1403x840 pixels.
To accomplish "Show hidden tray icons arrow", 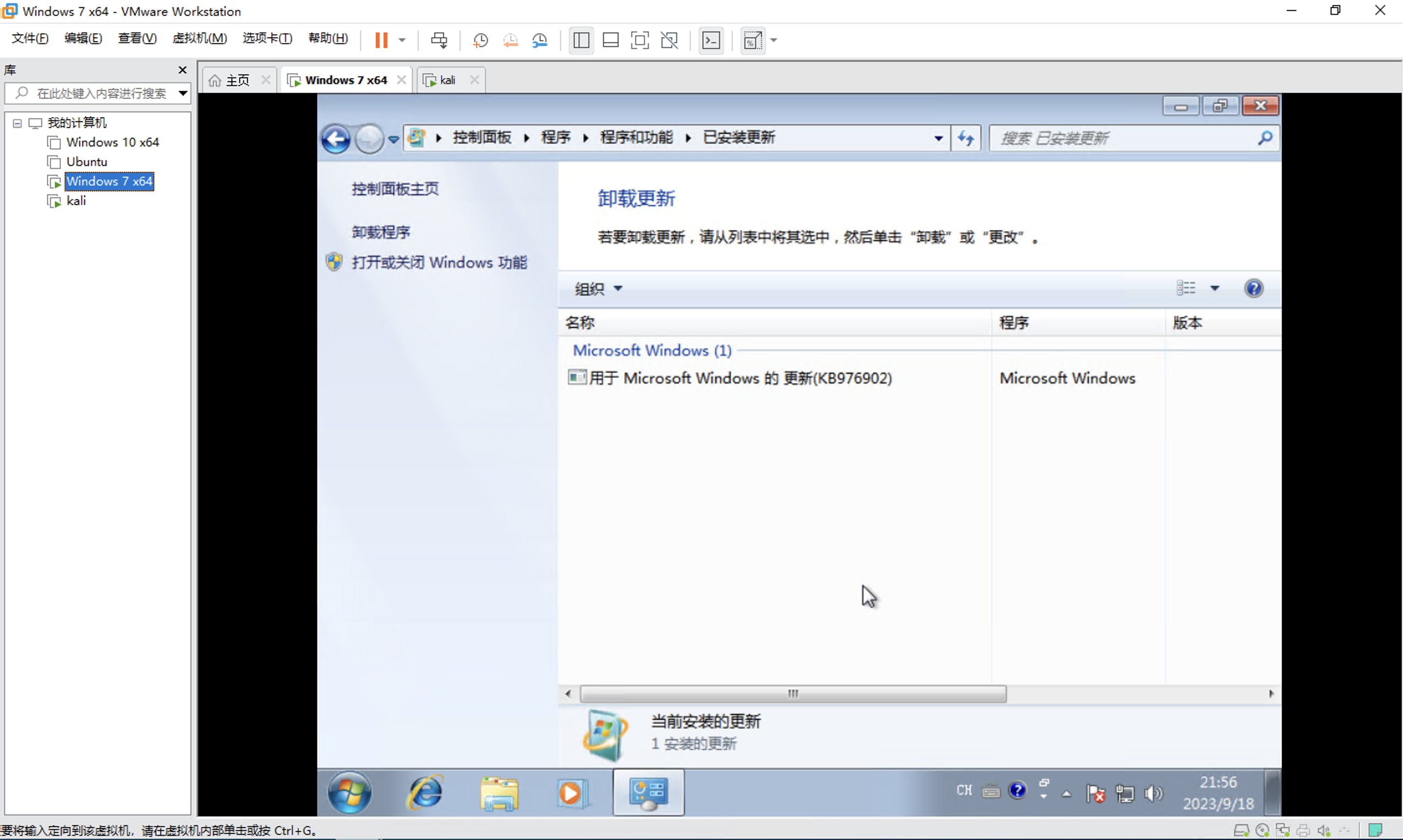I will (x=1066, y=794).
